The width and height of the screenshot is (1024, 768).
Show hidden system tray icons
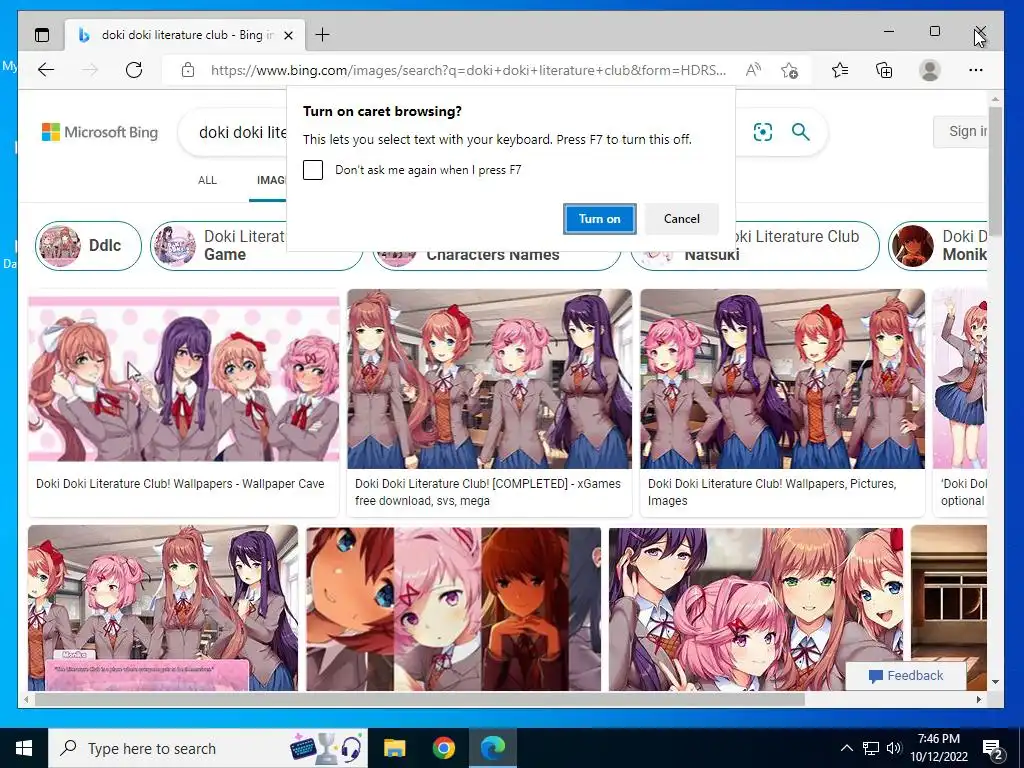(x=846, y=748)
